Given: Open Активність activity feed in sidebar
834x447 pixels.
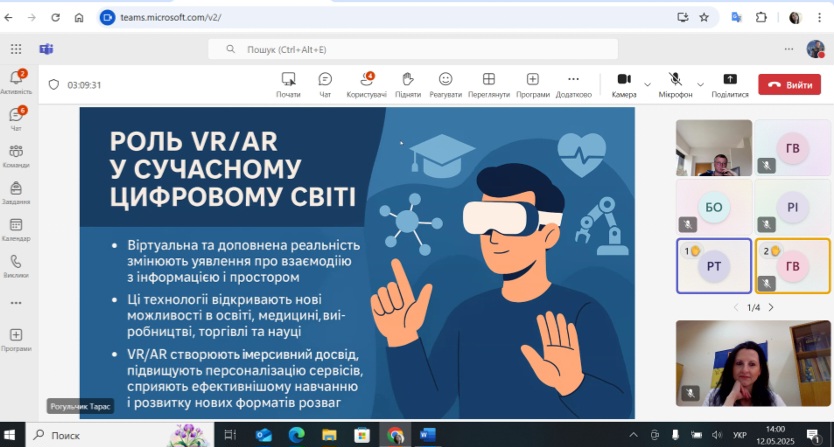Looking at the screenshot, I should [x=15, y=81].
